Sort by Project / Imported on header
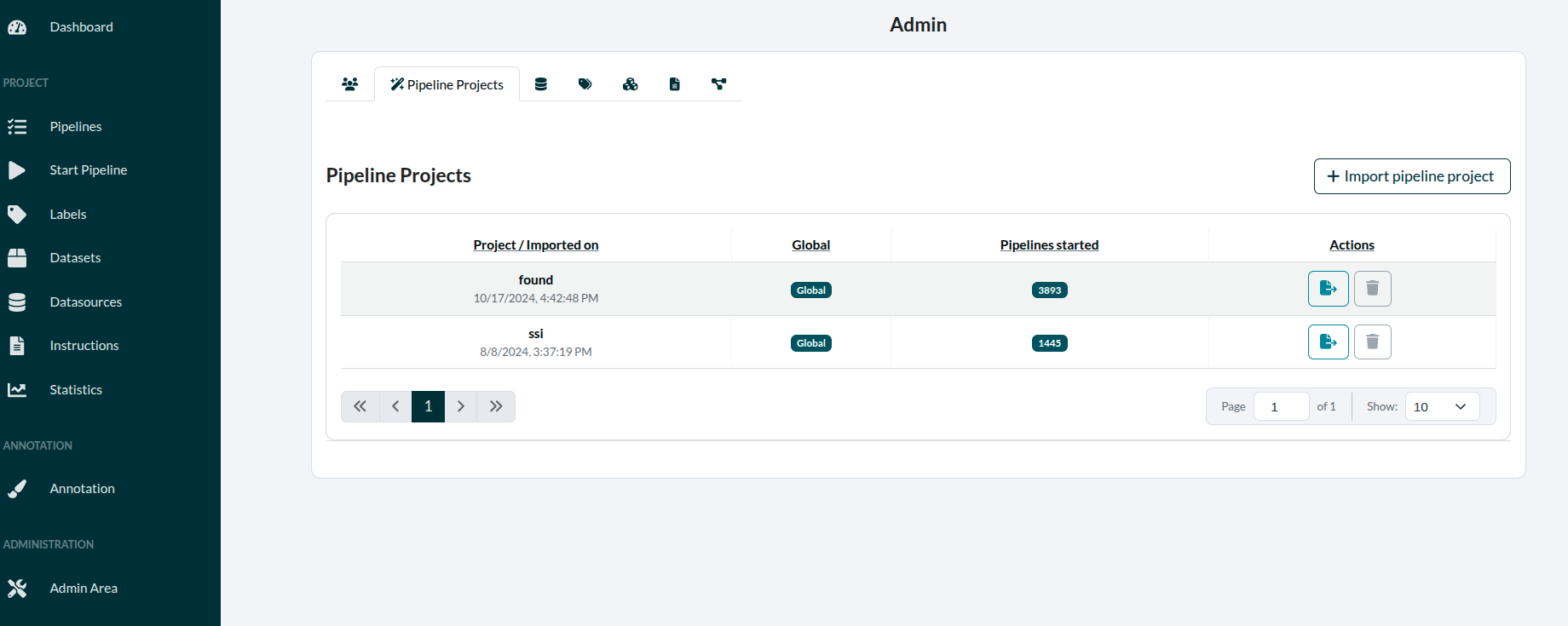 535,245
